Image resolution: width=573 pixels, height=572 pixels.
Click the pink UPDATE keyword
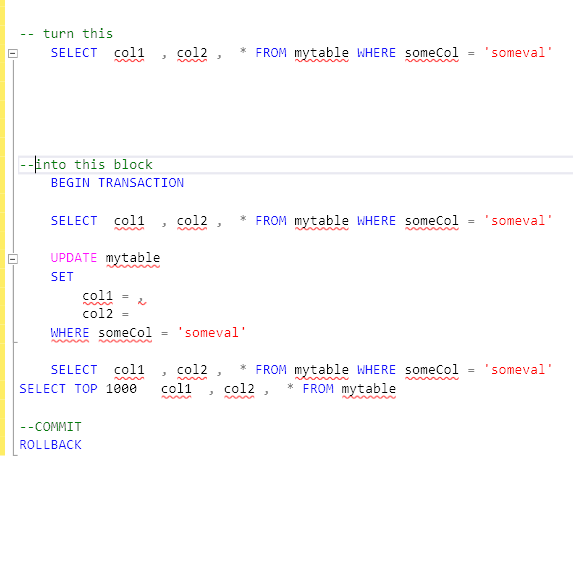coord(73,258)
